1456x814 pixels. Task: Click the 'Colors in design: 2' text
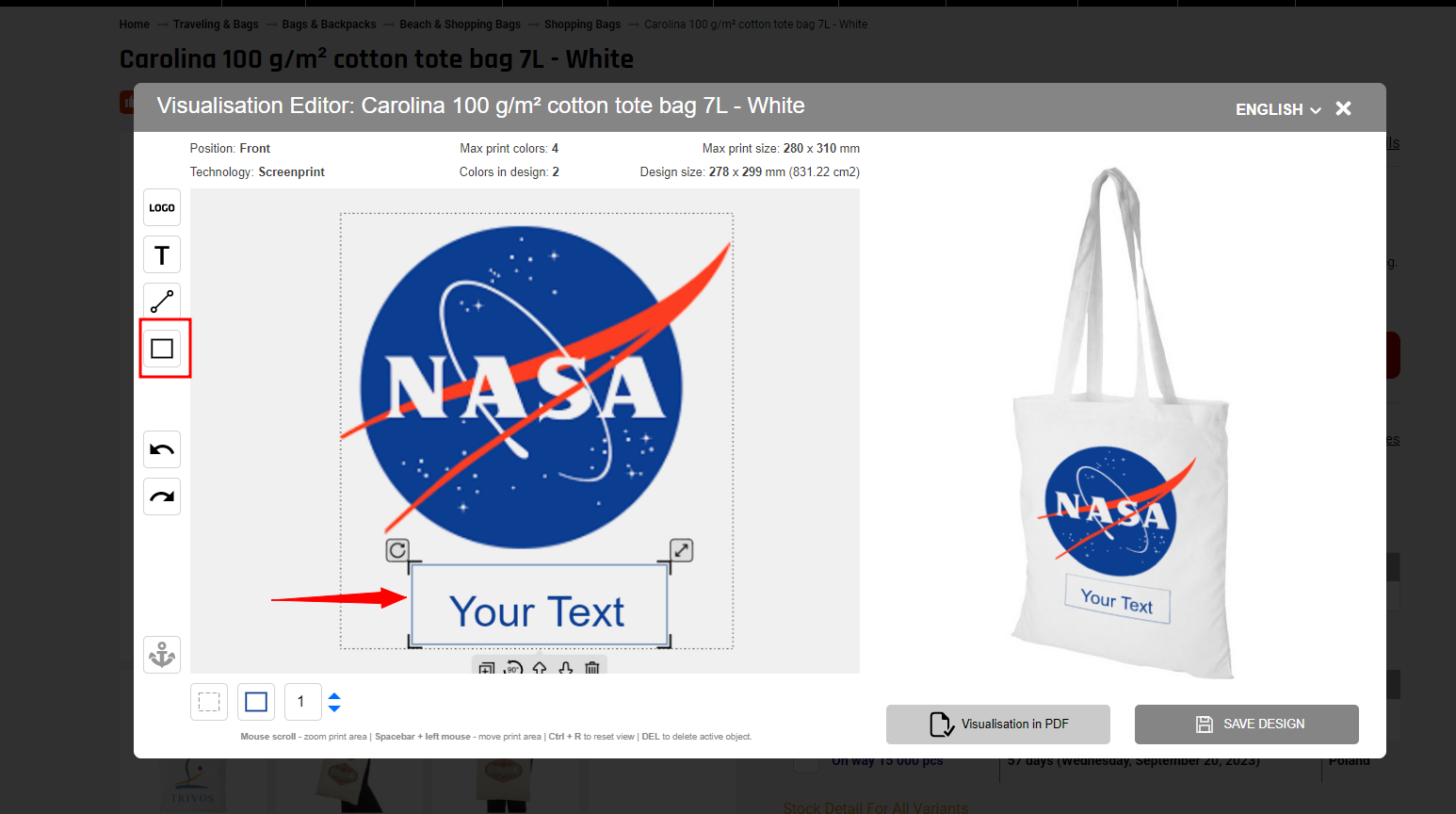(510, 172)
